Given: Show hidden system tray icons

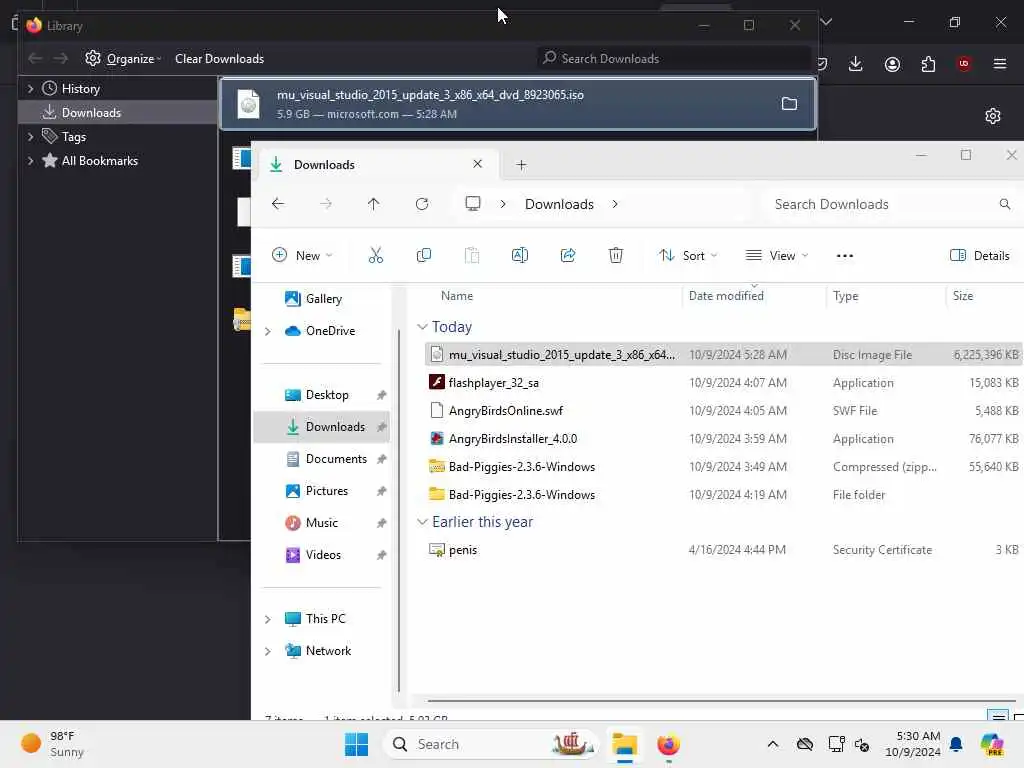Looking at the screenshot, I should pos(773,744).
